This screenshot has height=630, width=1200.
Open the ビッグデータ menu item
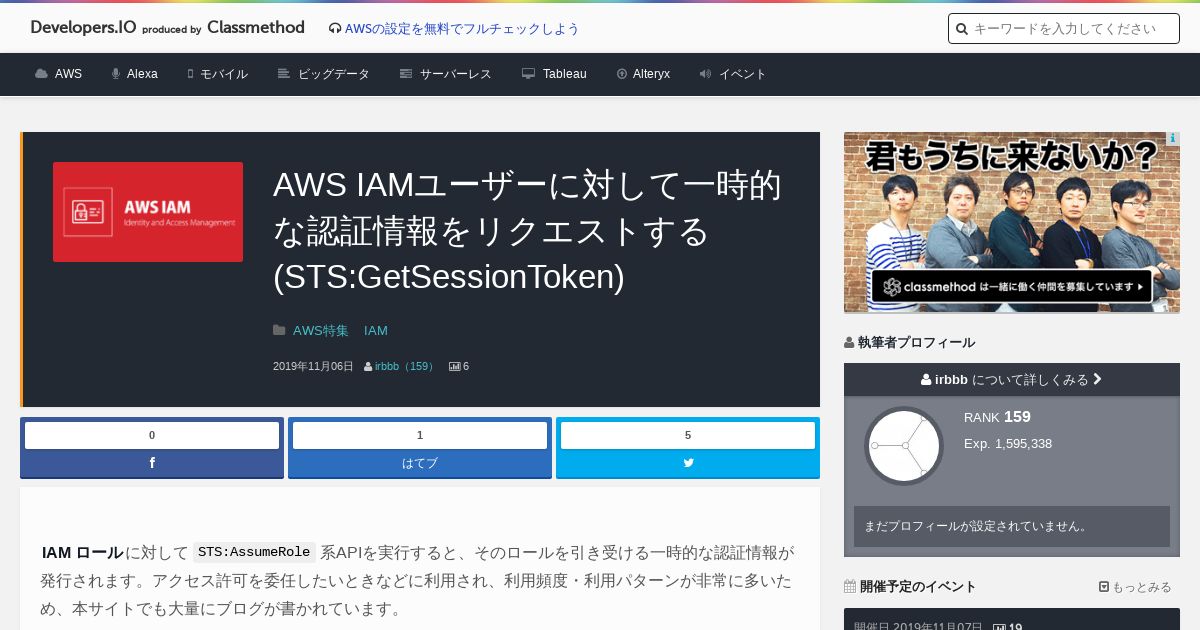click(334, 74)
